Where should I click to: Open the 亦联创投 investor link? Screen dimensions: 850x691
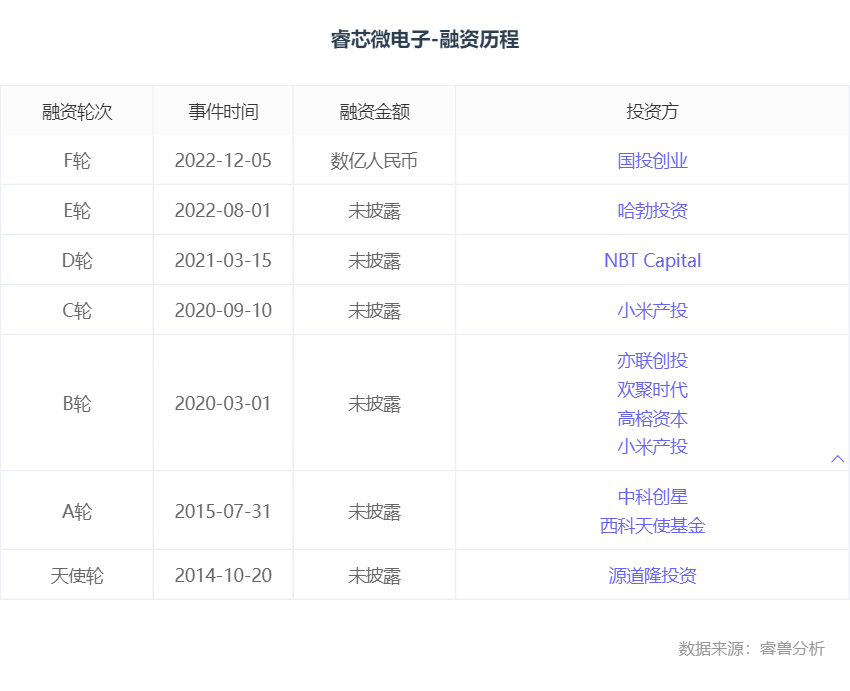point(652,360)
